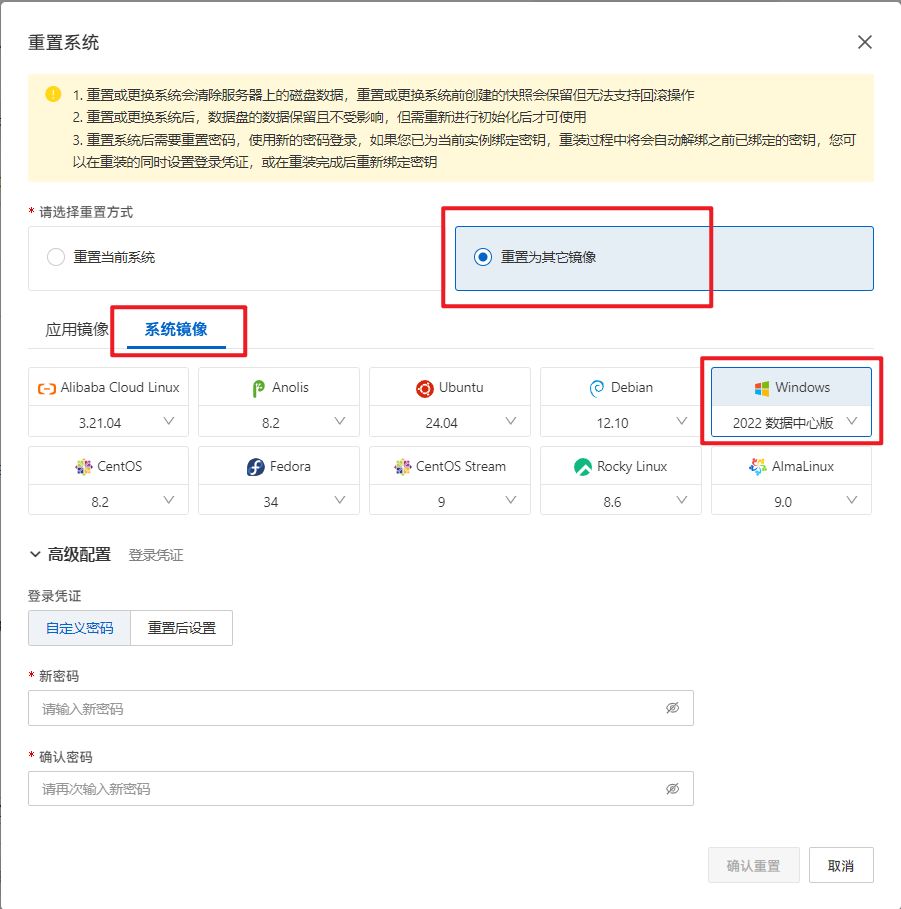Choose the 重置后设置 credential option
Screen dimensions: 901x909
[181, 628]
